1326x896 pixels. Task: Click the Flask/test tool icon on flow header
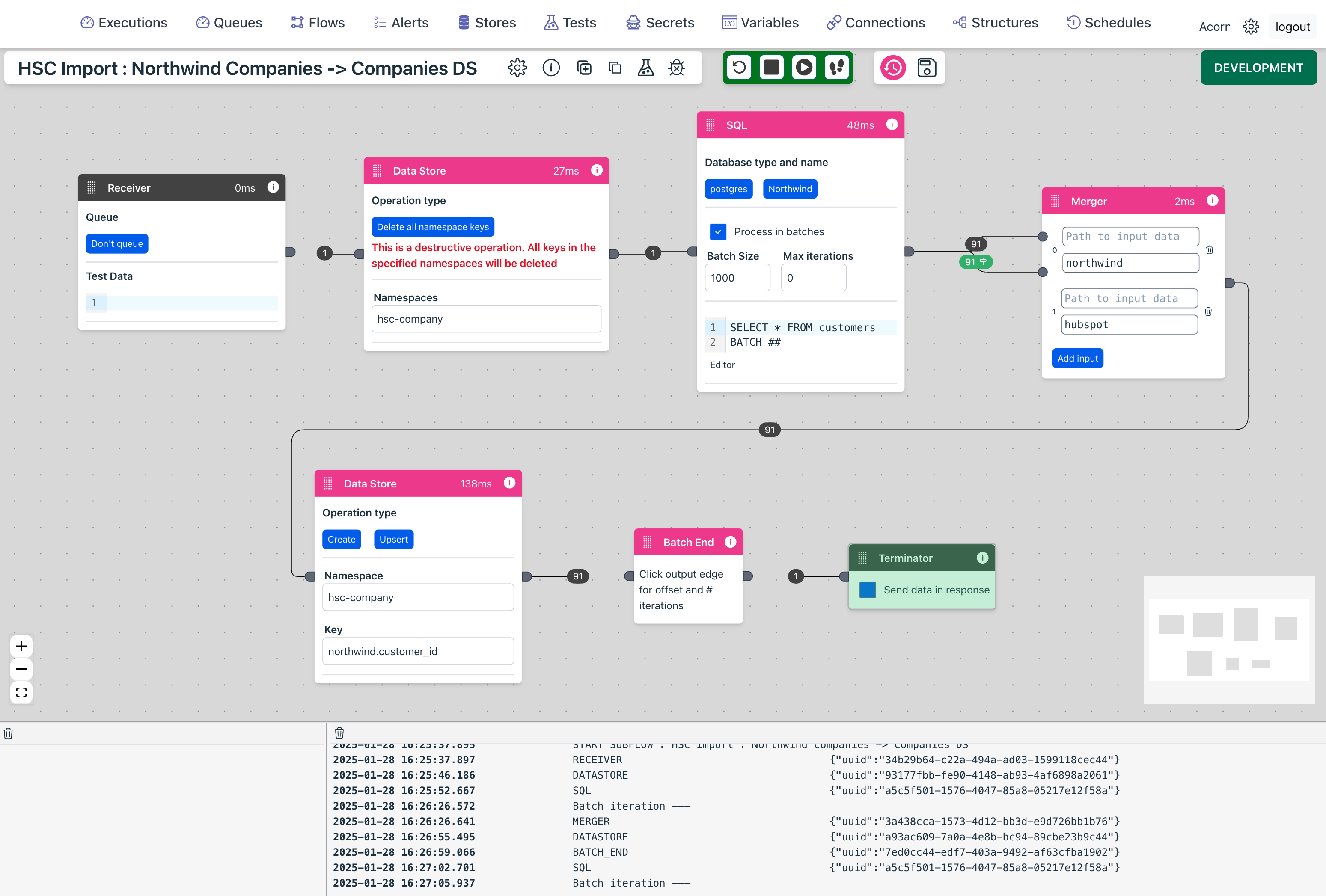click(646, 67)
